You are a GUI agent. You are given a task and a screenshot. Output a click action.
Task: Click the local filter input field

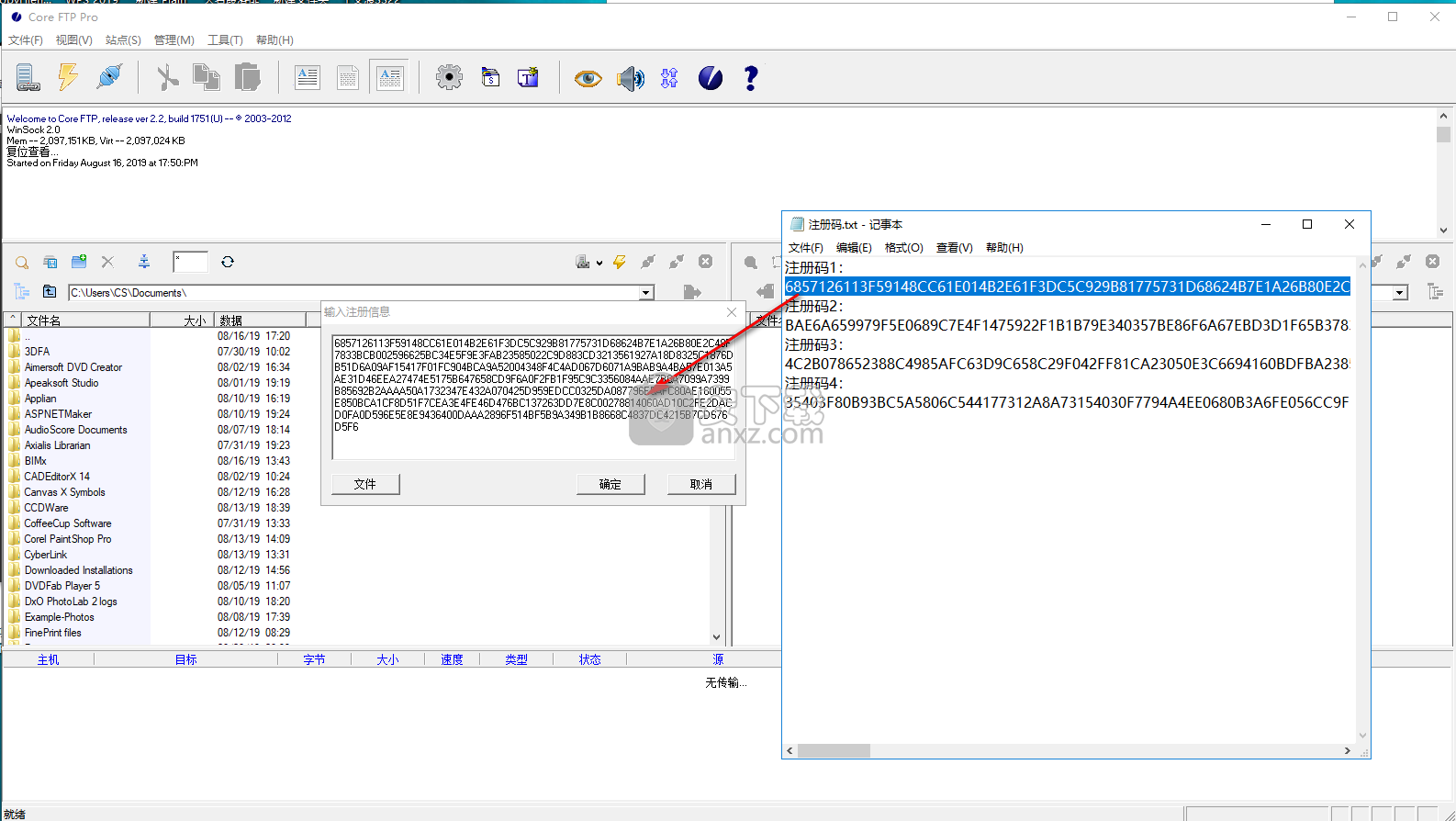point(190,262)
